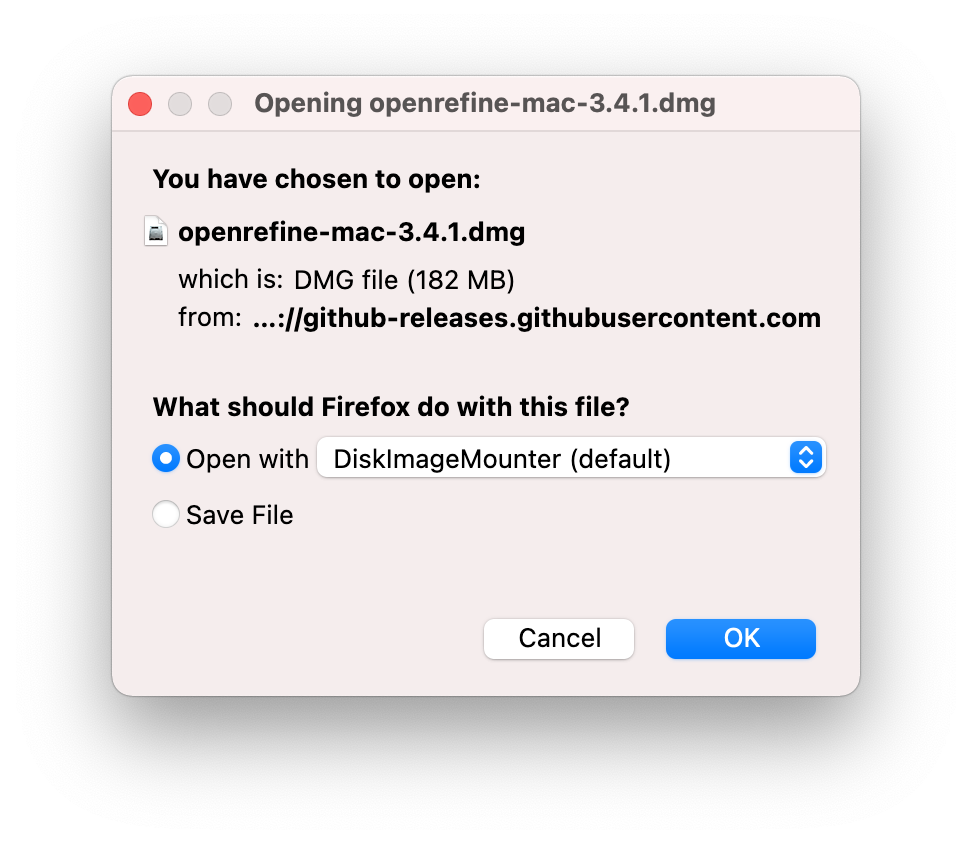The image size is (972, 844).
Task: Click the red close button icon
Action: [x=139, y=103]
